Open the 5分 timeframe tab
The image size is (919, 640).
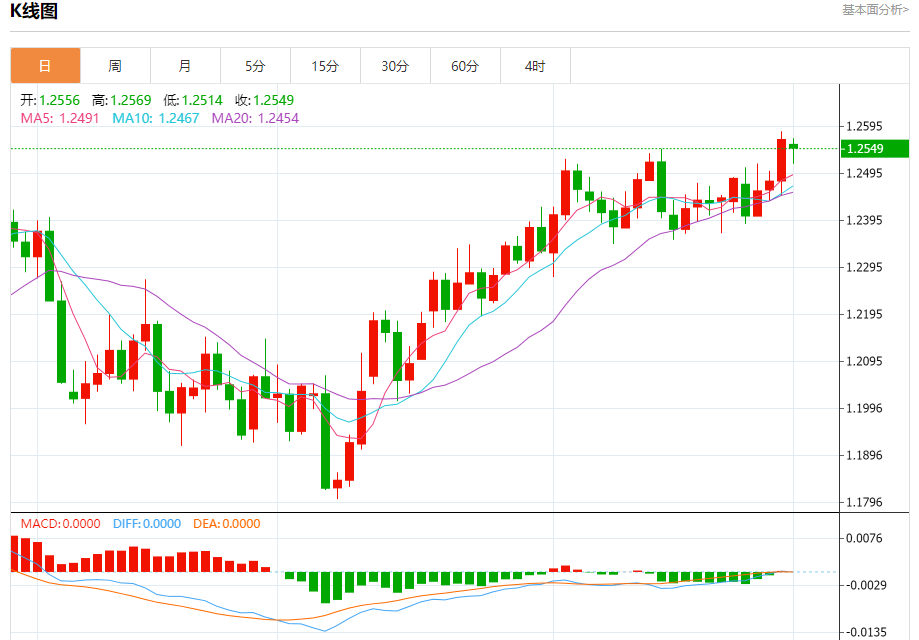pos(255,66)
